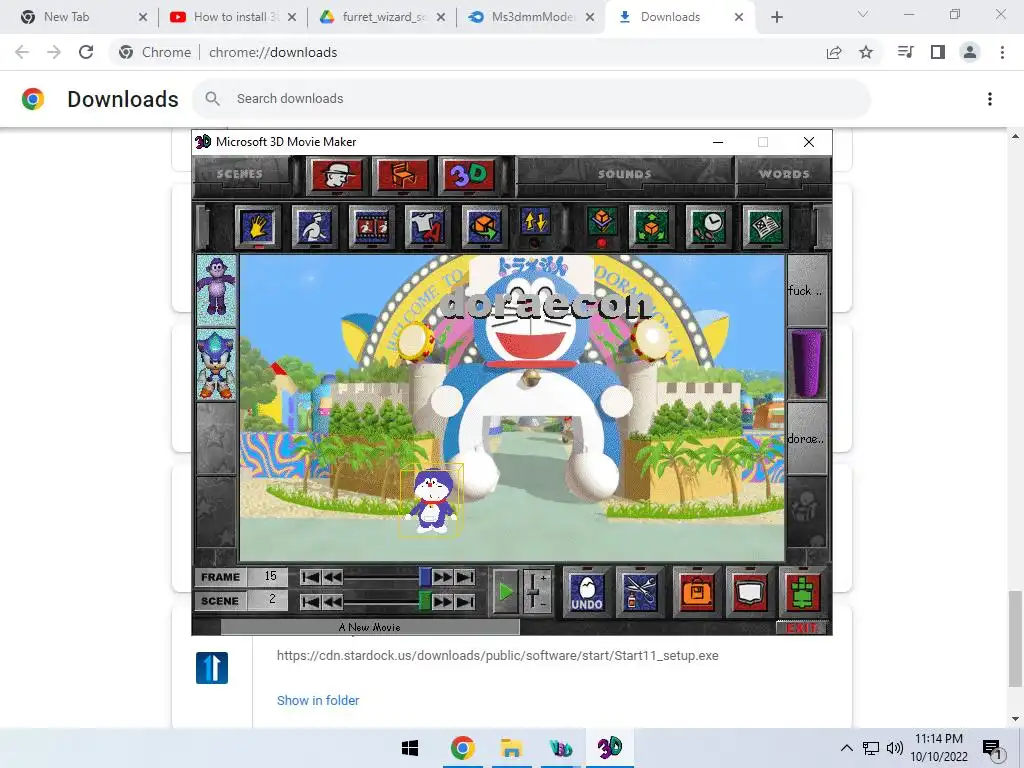
Task: Open the filmstrip action browser tool
Action: point(371,227)
